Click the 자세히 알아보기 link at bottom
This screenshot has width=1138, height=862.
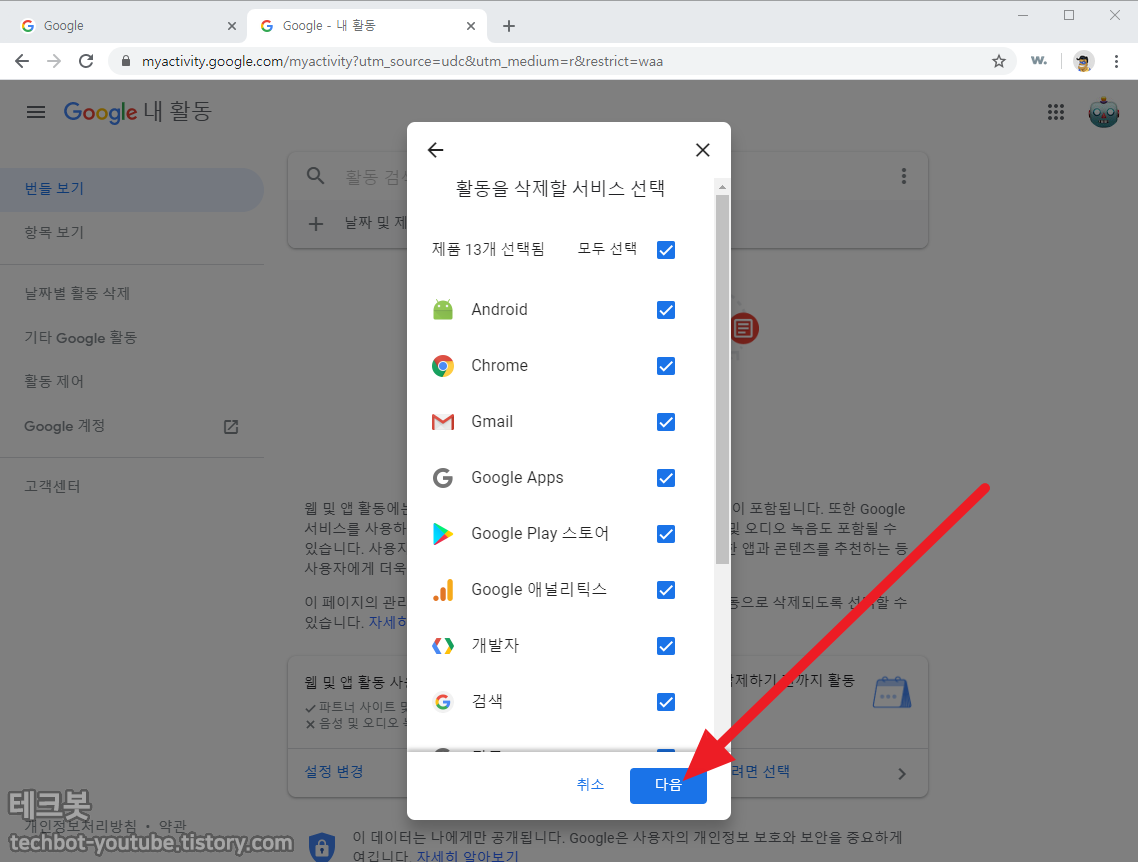468,856
